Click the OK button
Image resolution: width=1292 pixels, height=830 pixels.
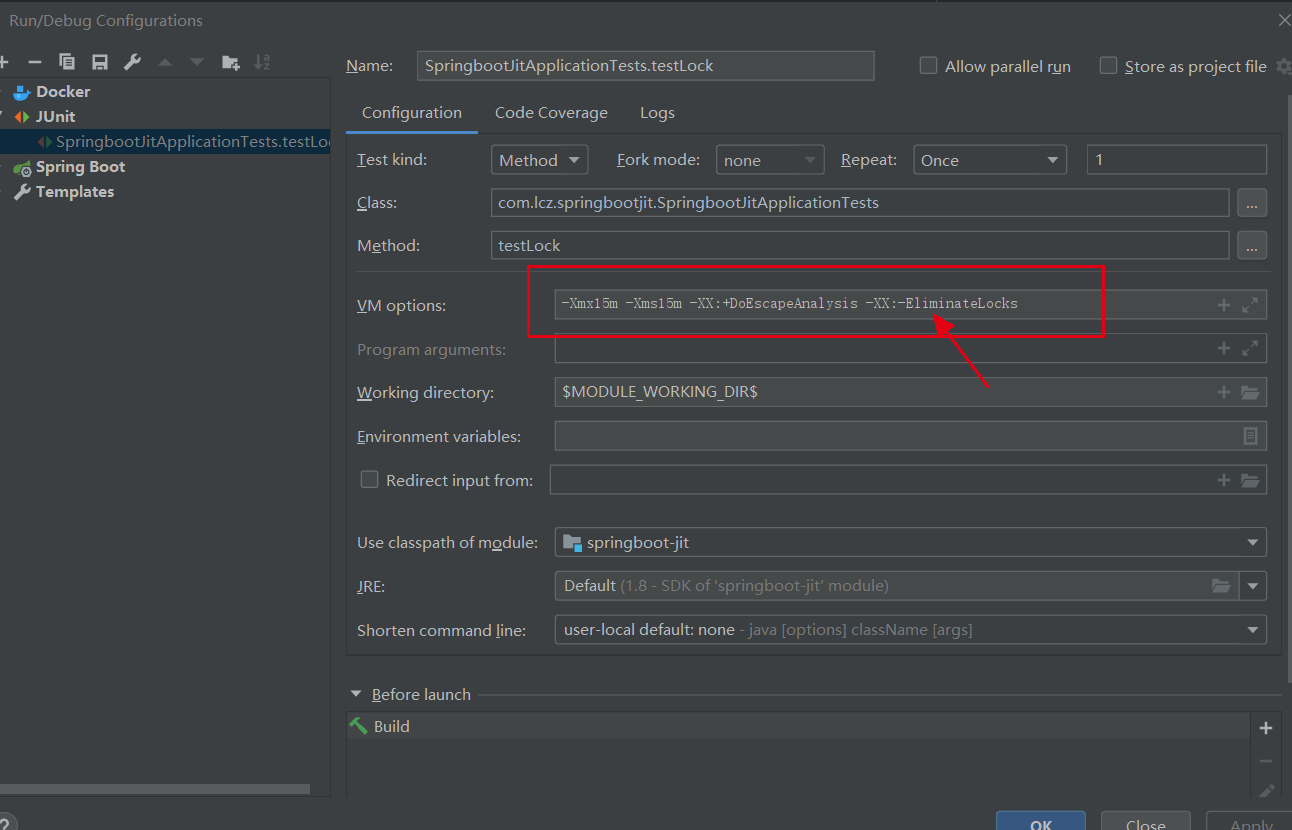1041,821
